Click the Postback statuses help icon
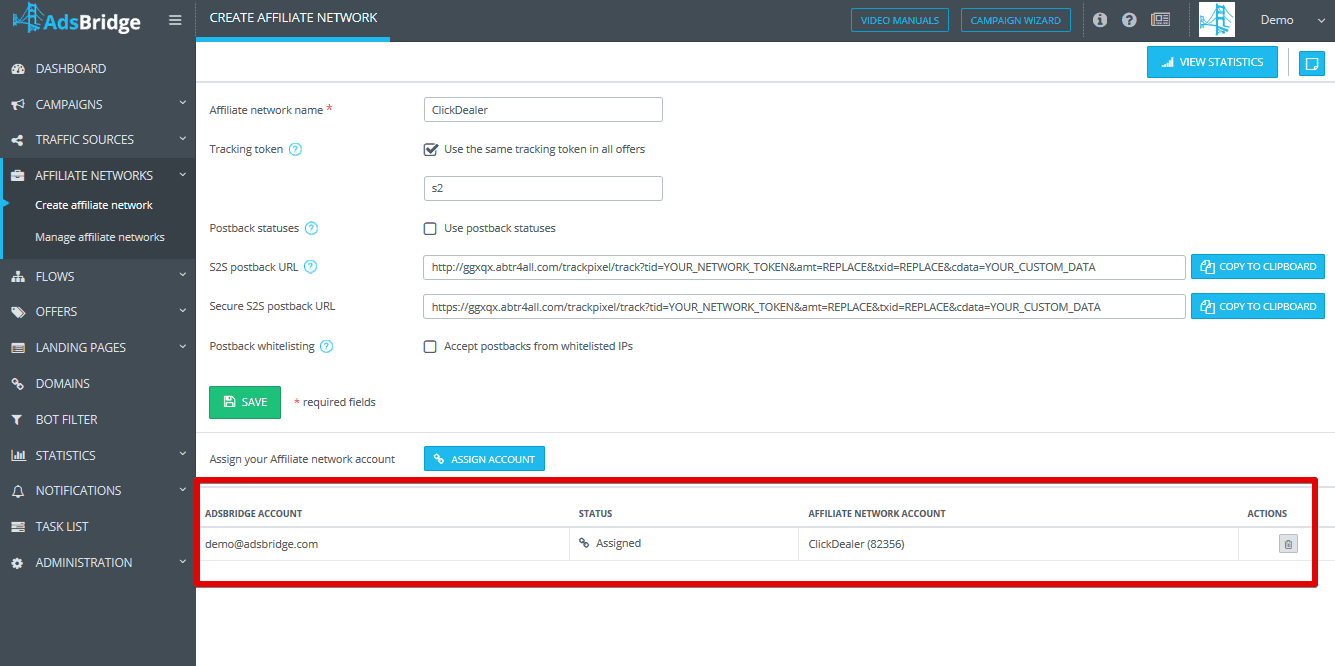1335x666 pixels. pyautogui.click(x=311, y=228)
